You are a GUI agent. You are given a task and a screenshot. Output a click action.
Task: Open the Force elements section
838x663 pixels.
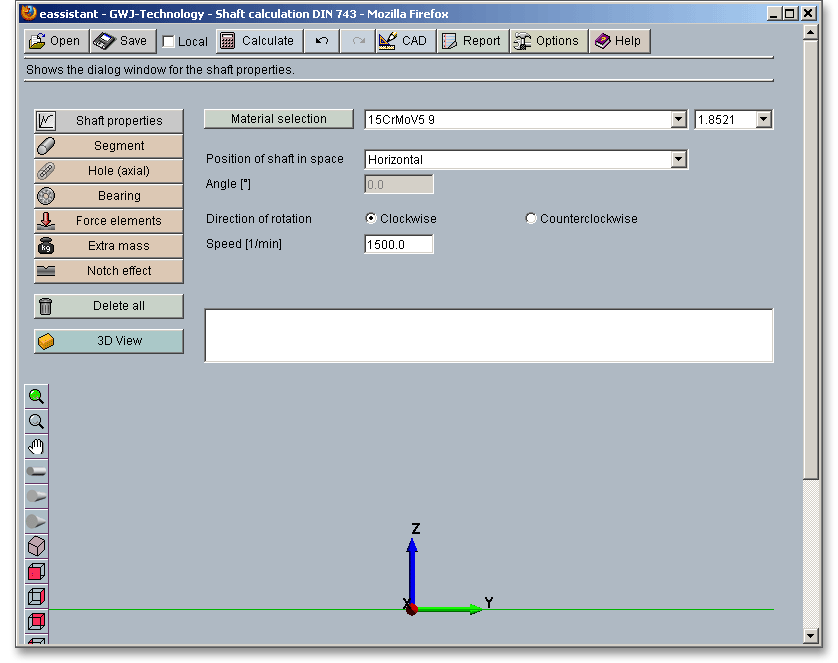coord(109,221)
